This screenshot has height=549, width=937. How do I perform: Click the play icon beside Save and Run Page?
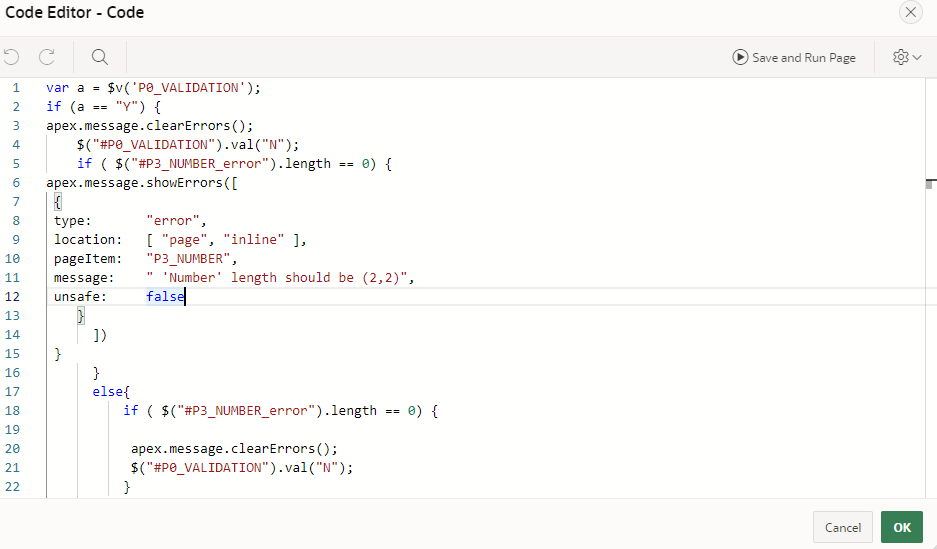(740, 57)
